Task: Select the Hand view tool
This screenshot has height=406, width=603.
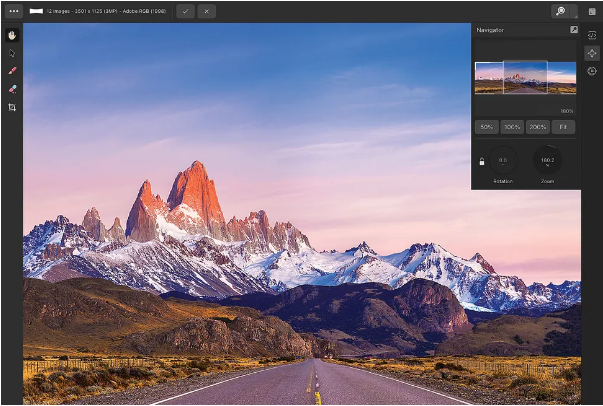Action: (12, 35)
